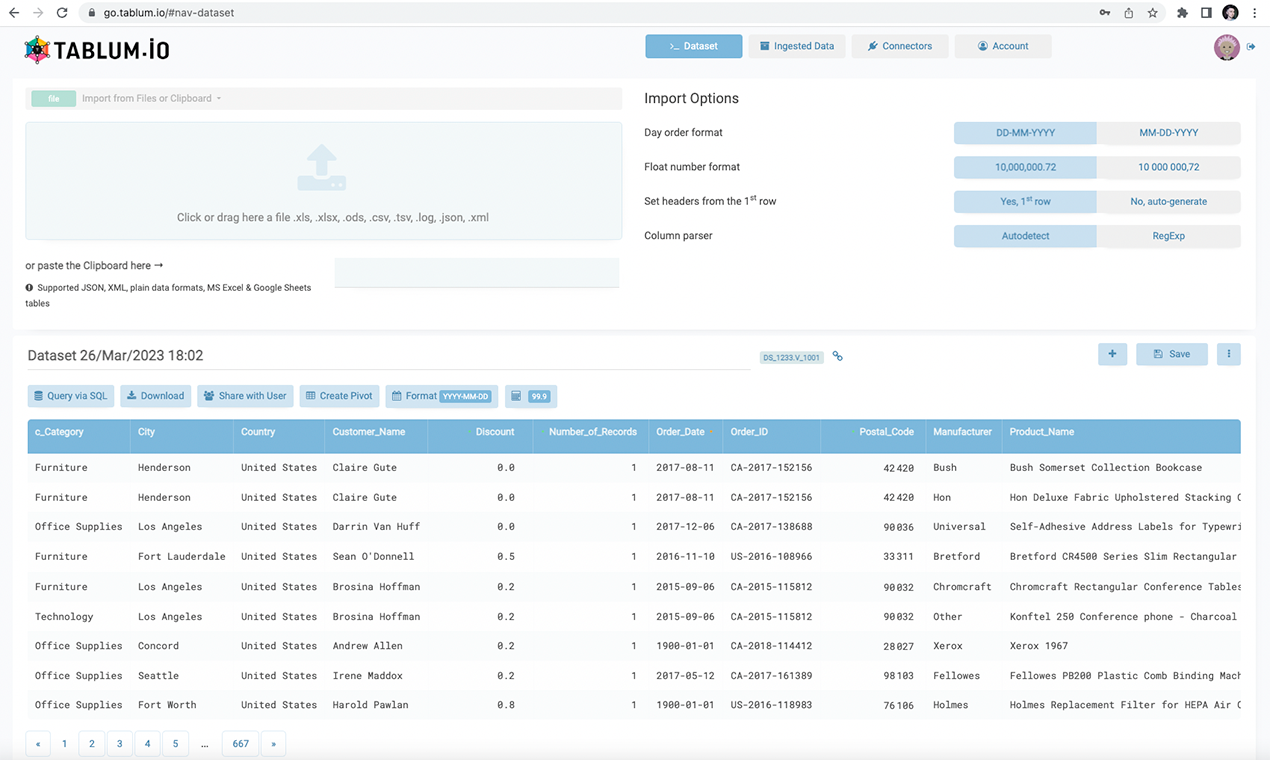Viewport: 1270px width, 760px height.
Task: Go to last page 667
Action: [241, 744]
